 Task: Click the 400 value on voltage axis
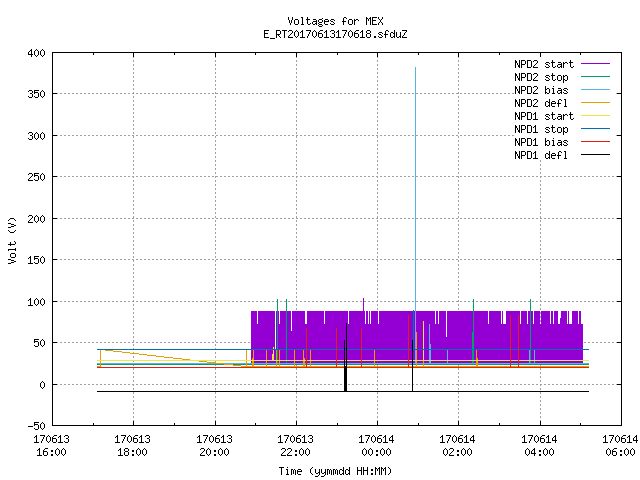(x=36, y=53)
